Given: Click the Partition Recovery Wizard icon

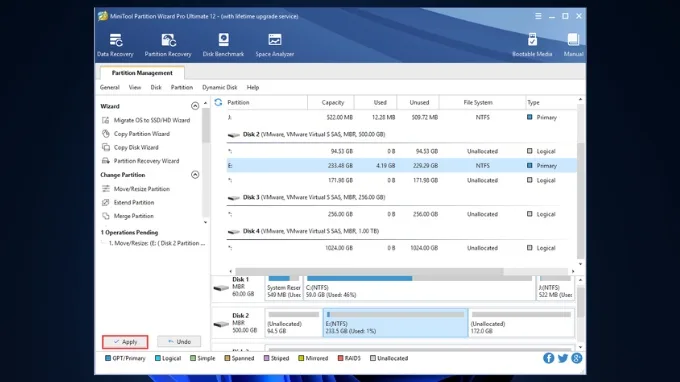Looking at the screenshot, I should (105, 161).
